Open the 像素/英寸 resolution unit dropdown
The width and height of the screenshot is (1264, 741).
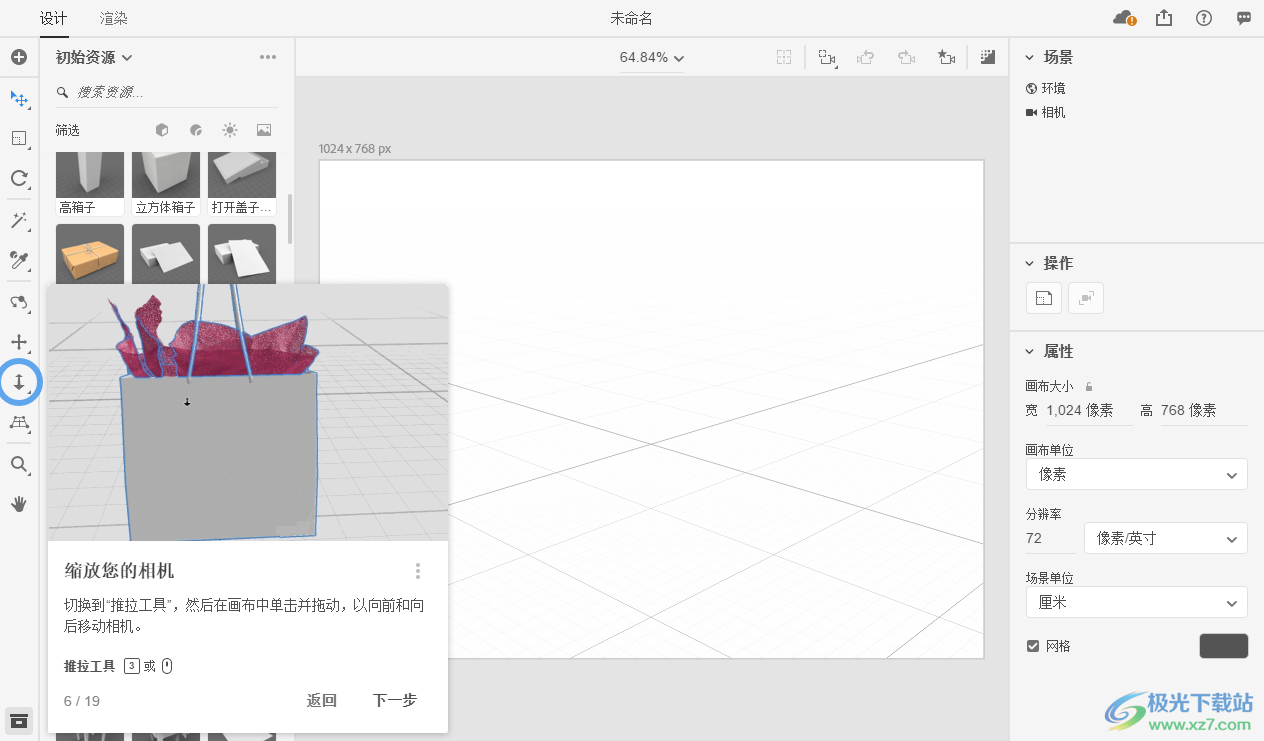1166,538
